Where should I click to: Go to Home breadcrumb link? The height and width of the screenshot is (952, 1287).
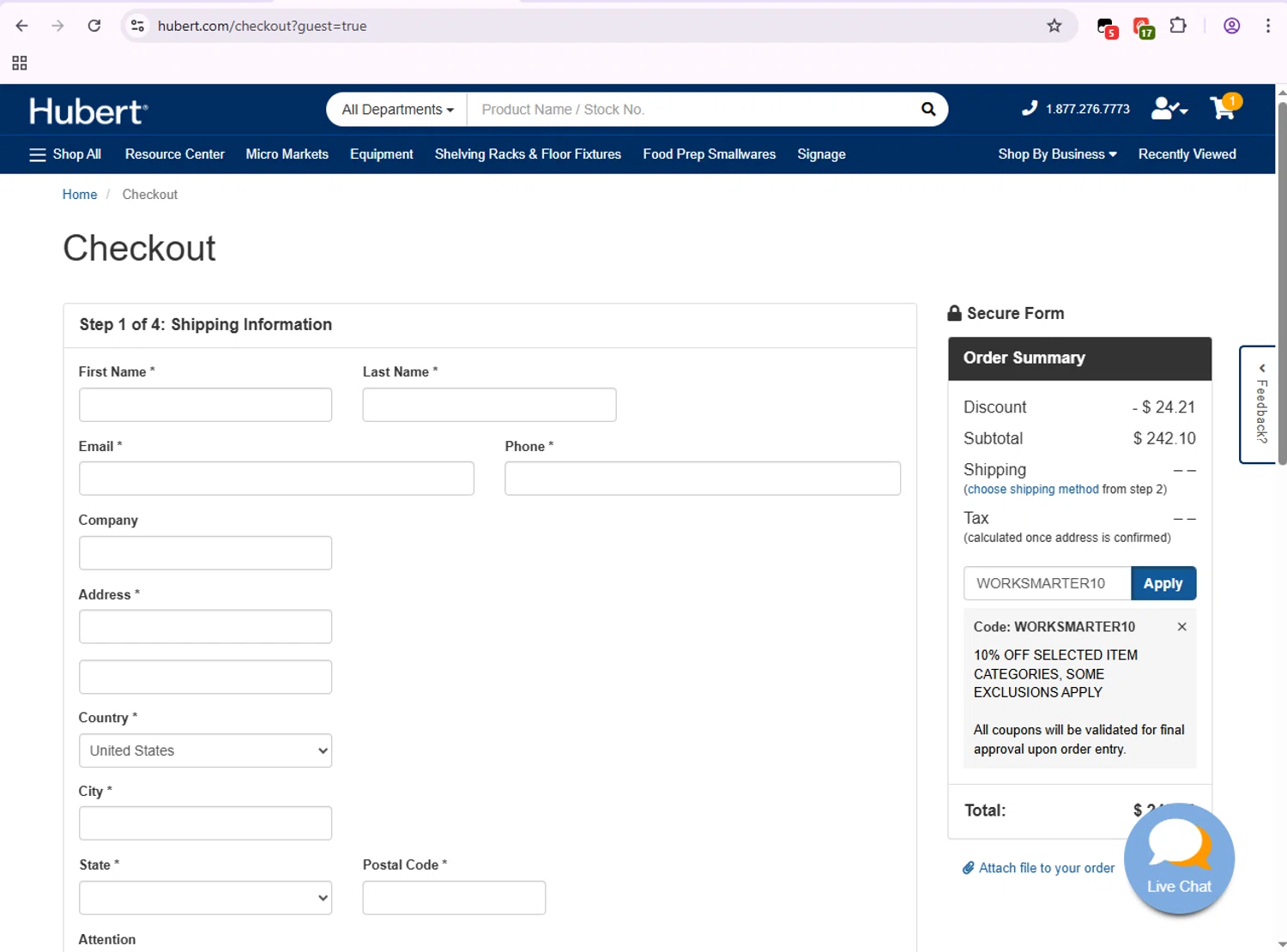80,195
